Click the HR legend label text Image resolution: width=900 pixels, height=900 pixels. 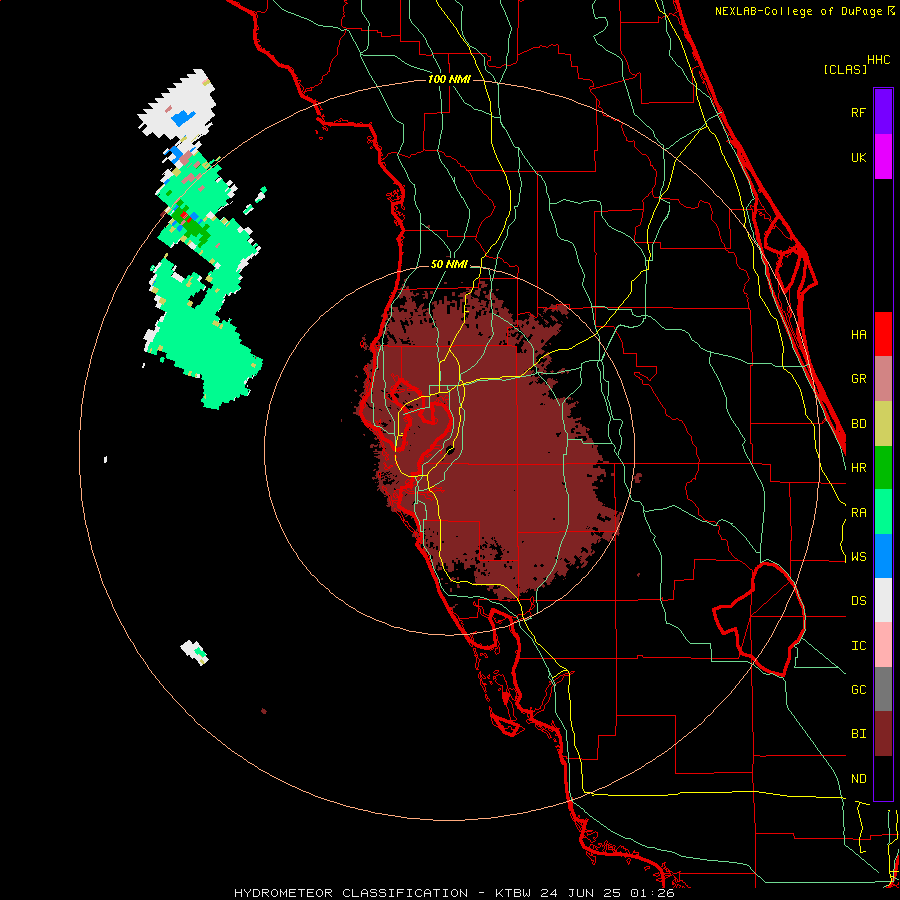coord(858,468)
